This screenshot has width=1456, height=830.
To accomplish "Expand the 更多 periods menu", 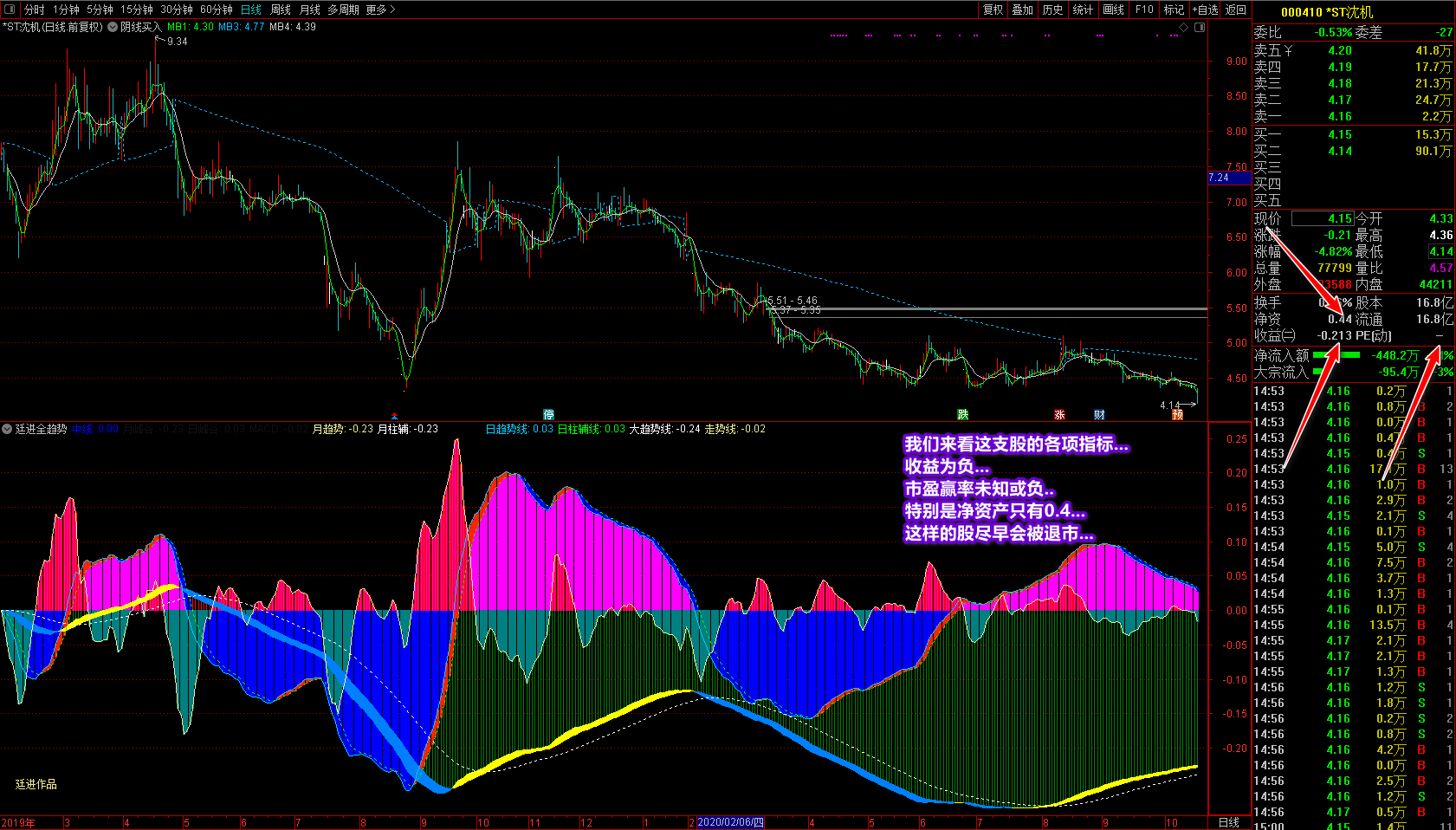I will 380,10.
